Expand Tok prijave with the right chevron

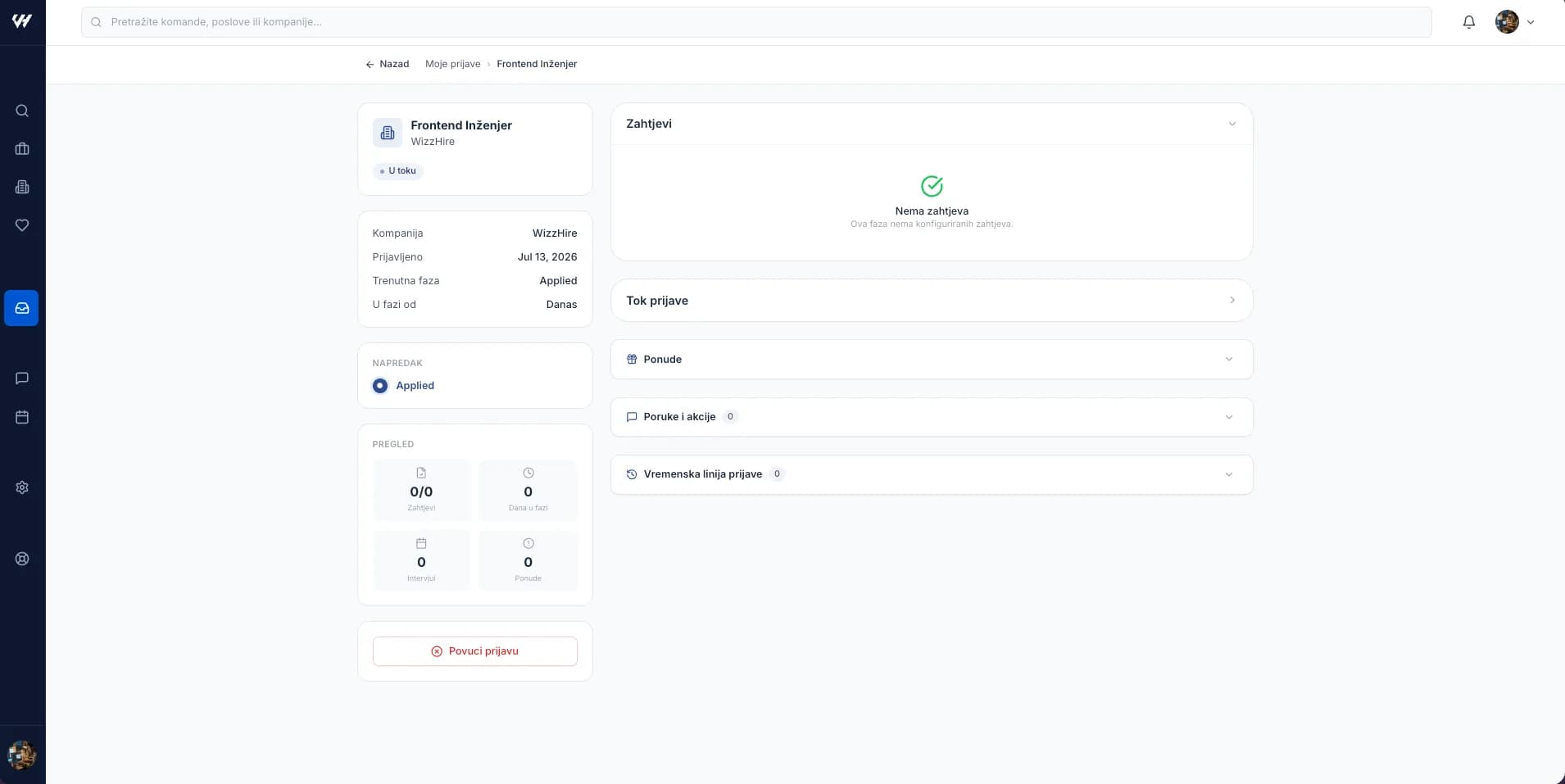point(1232,300)
